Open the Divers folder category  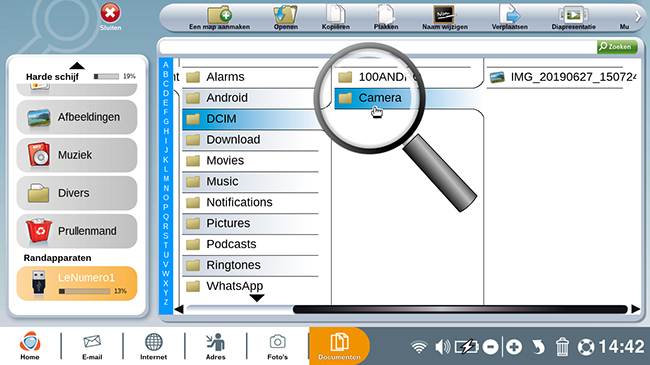tap(77, 193)
